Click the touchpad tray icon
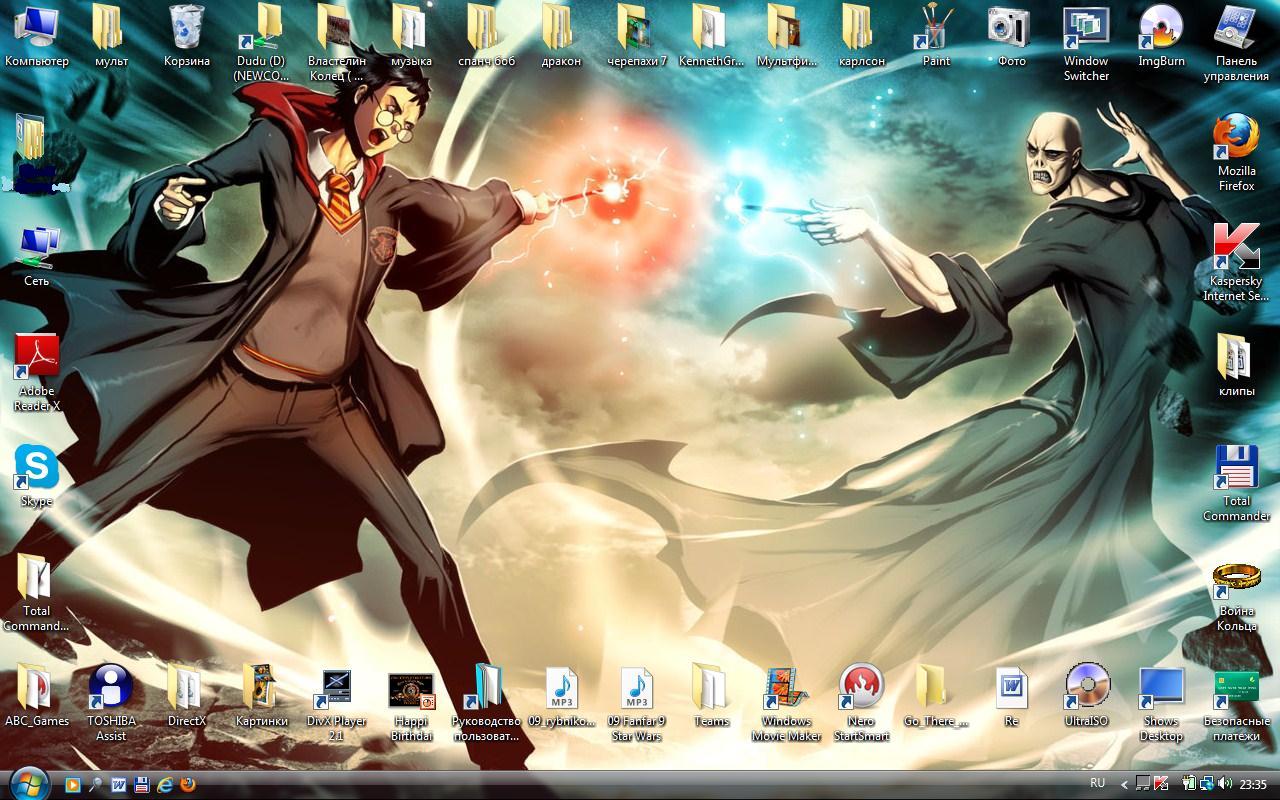 (x=1143, y=784)
